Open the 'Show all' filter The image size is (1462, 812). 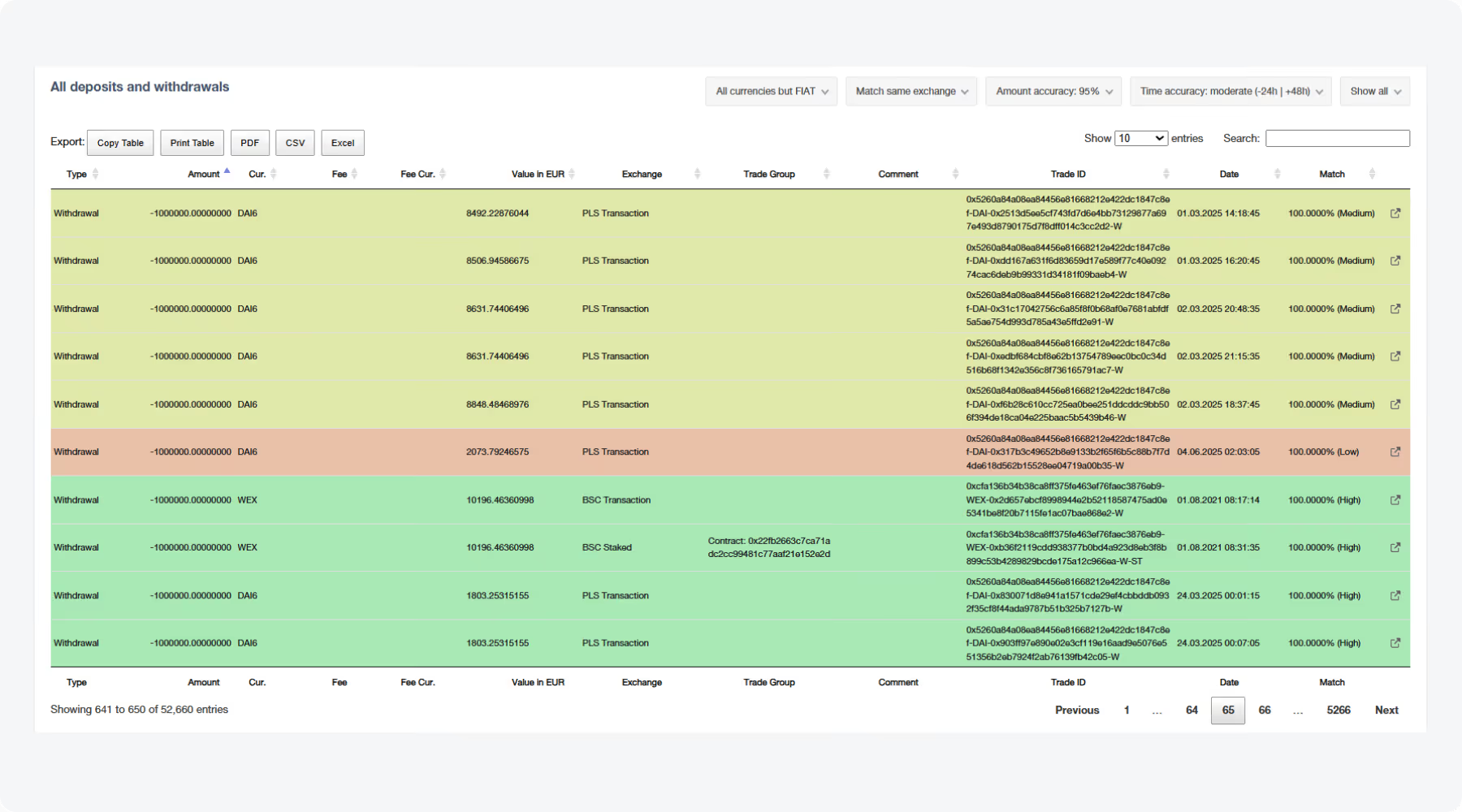[x=1374, y=91]
